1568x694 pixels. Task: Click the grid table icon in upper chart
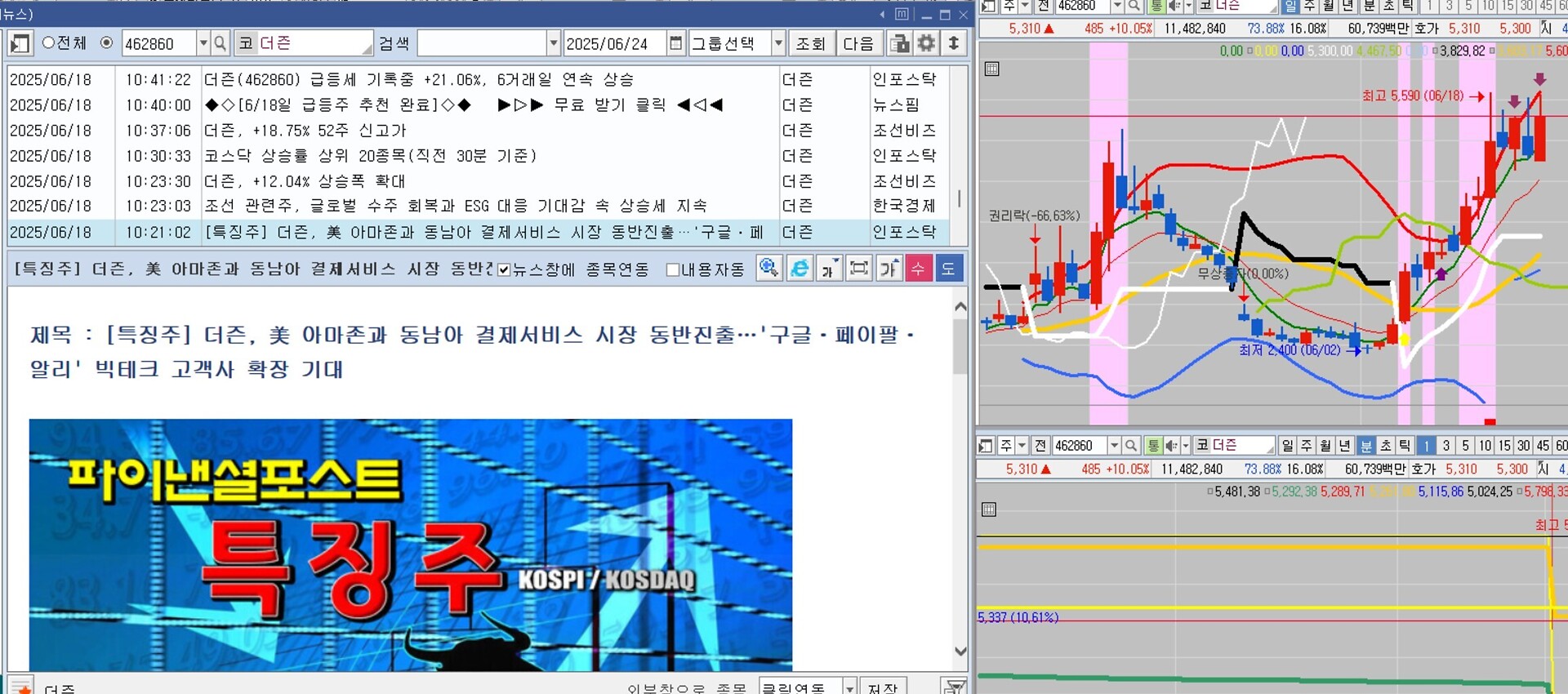[991, 69]
